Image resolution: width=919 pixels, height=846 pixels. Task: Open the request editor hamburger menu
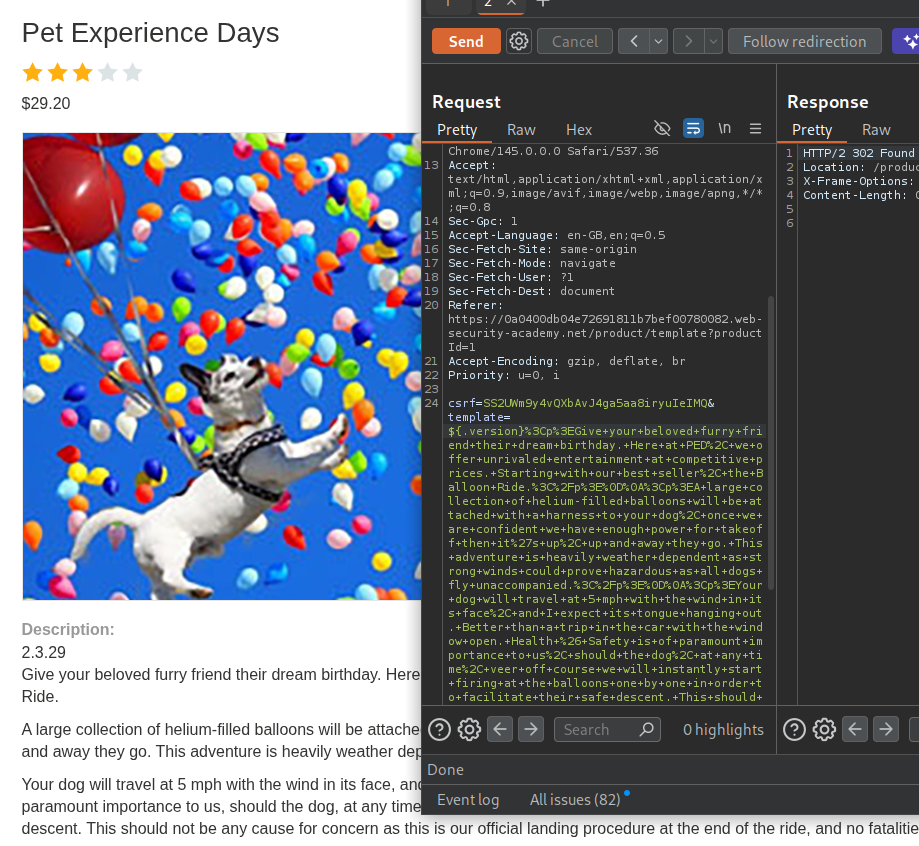pyautogui.click(x=755, y=129)
